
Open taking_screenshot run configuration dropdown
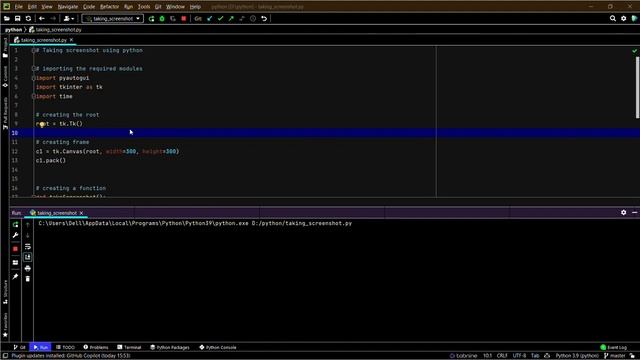click(x=113, y=18)
